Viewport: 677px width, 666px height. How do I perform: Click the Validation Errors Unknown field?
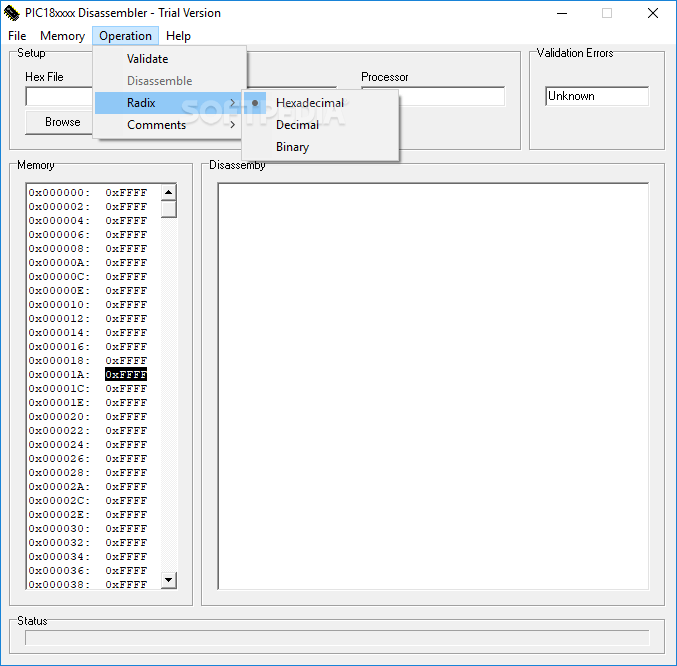(597, 96)
